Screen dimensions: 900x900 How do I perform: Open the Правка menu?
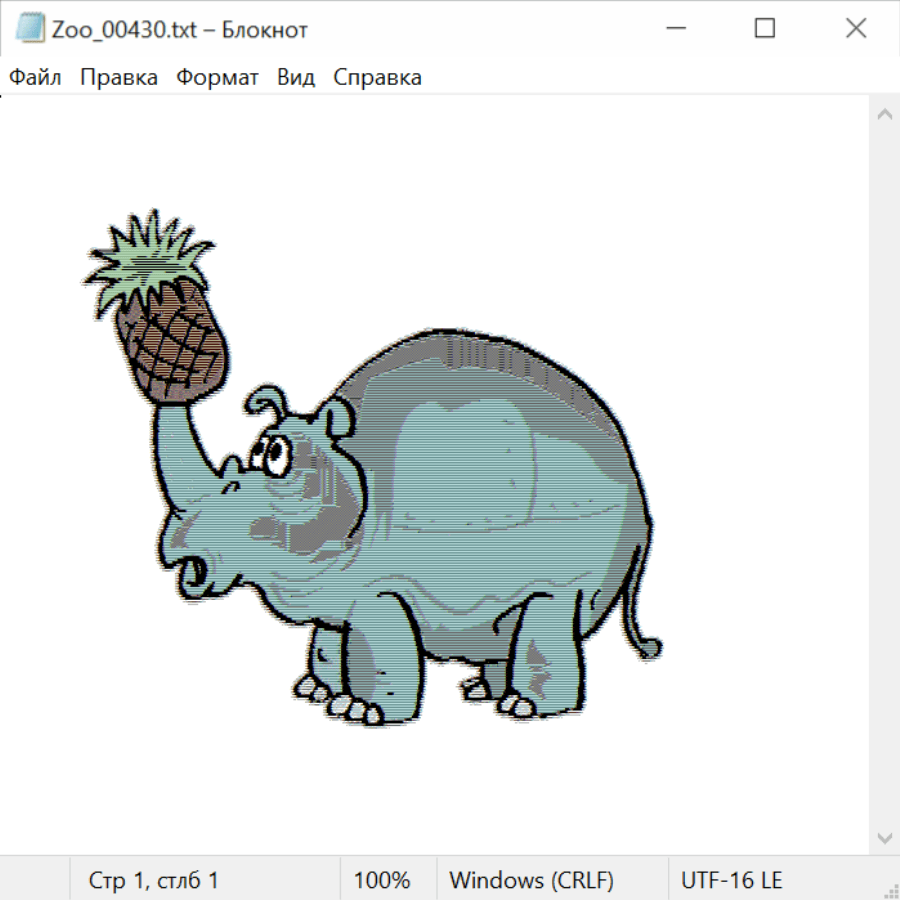pos(118,77)
